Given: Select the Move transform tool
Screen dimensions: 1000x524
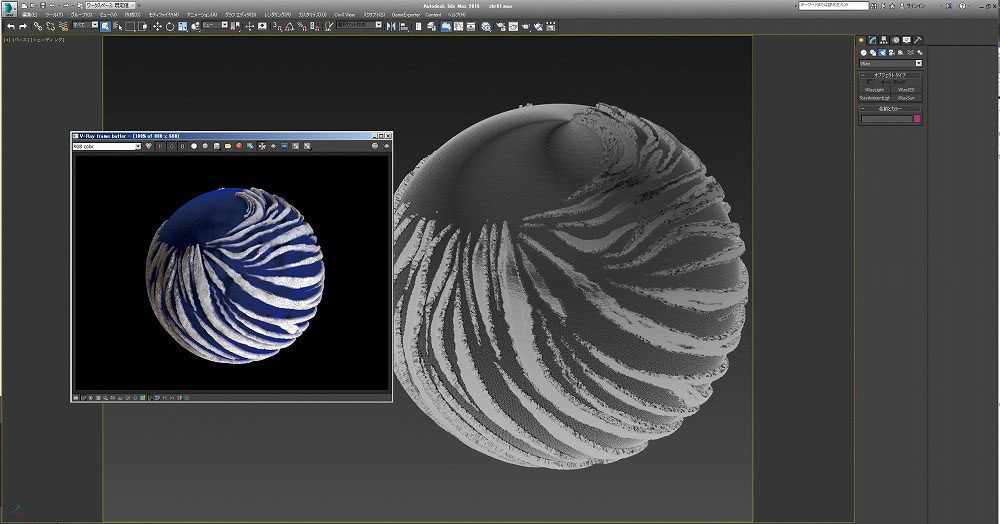Looking at the screenshot, I should pos(157,26).
